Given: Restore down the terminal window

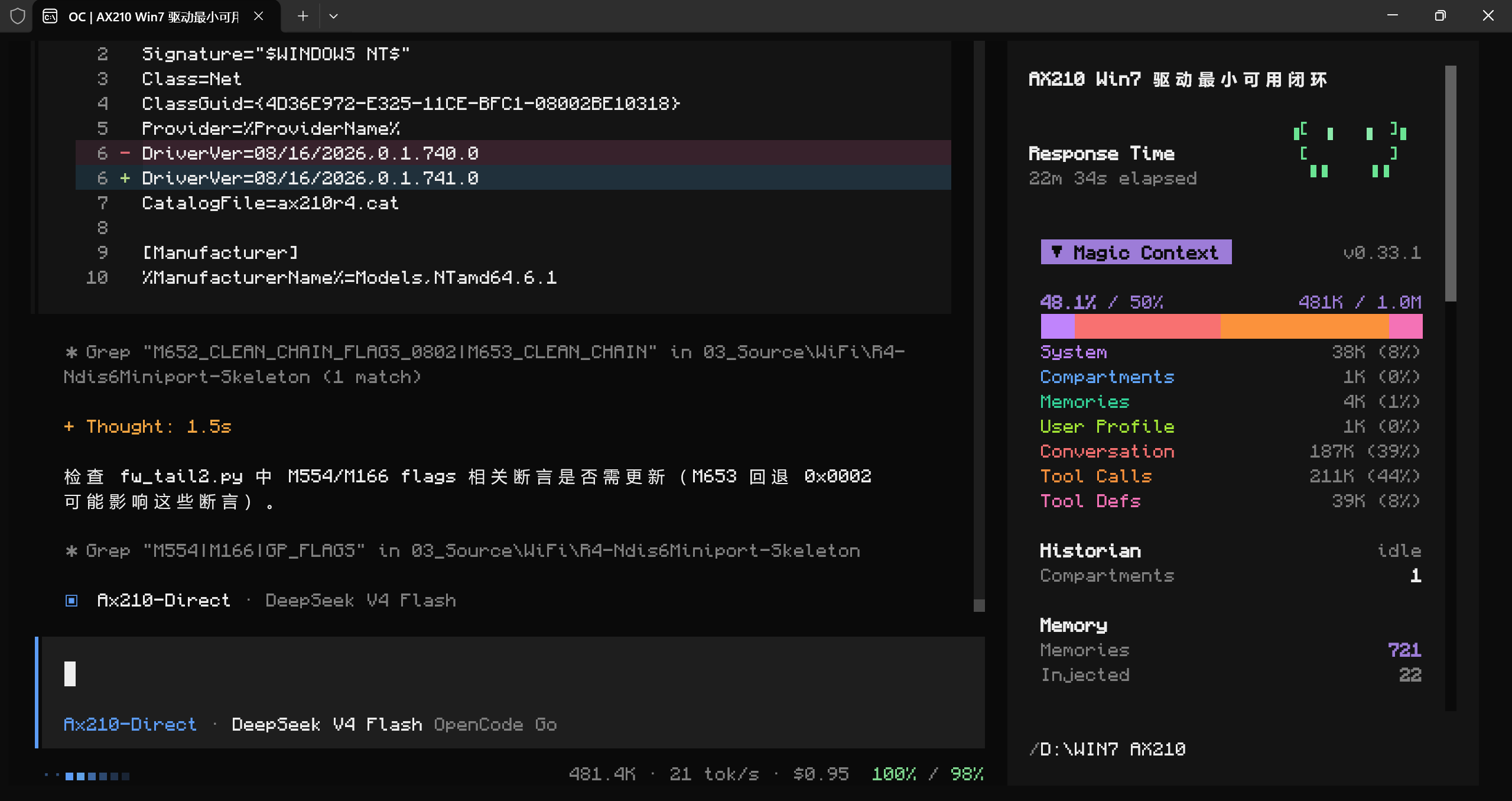Looking at the screenshot, I should click(1440, 16).
